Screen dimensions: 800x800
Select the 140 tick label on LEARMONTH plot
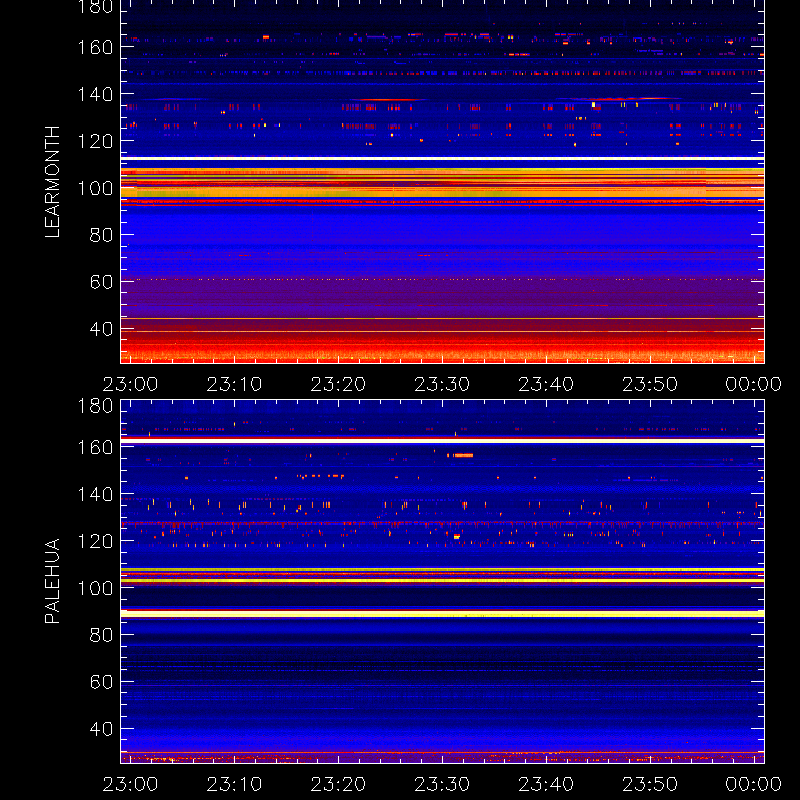tap(95, 94)
